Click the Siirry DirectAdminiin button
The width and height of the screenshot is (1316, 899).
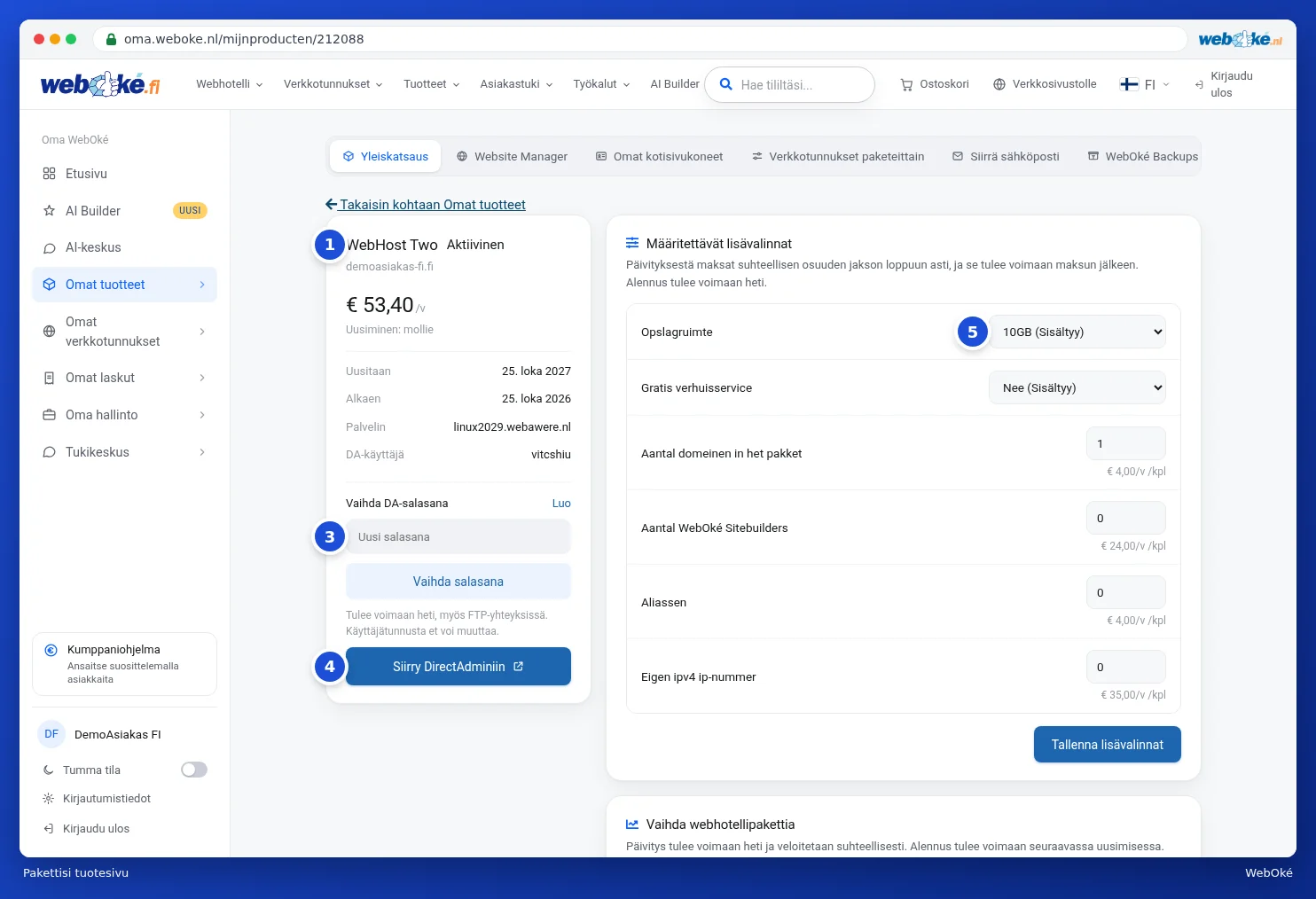[x=458, y=667]
